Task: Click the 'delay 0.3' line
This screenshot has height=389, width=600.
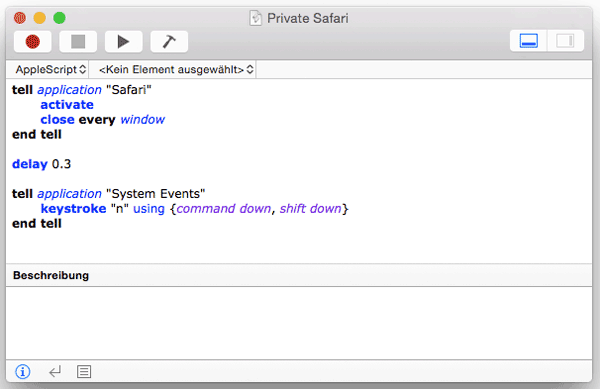Action: pyautogui.click(x=41, y=164)
